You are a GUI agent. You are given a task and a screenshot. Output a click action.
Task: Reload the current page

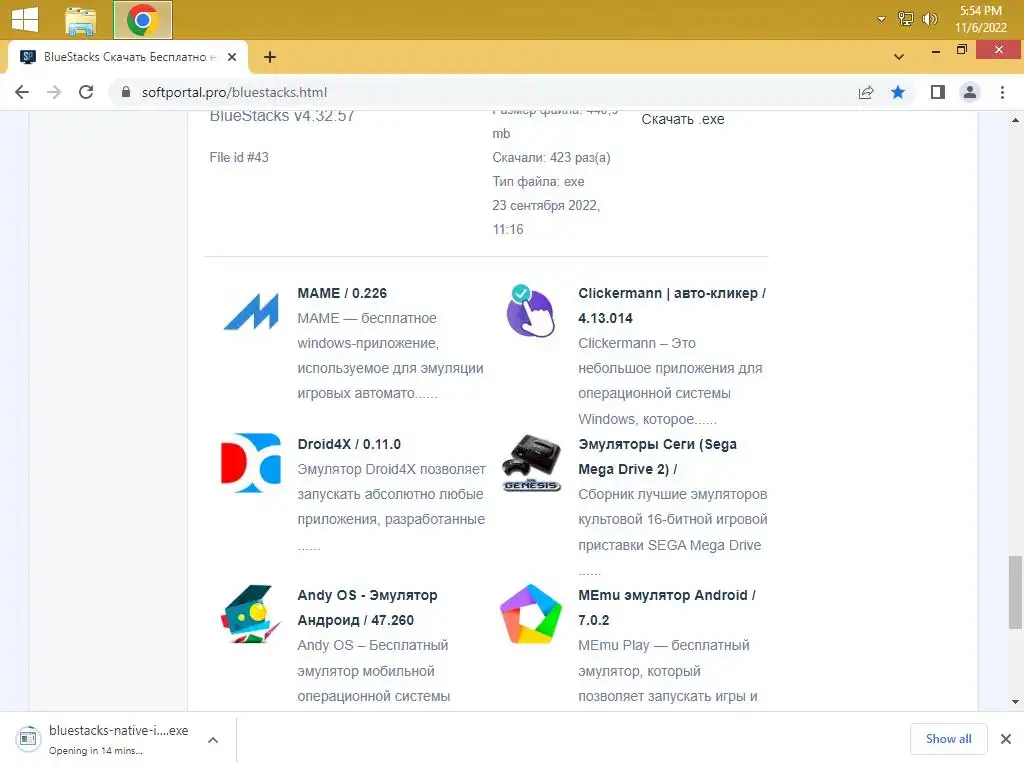[x=86, y=92]
